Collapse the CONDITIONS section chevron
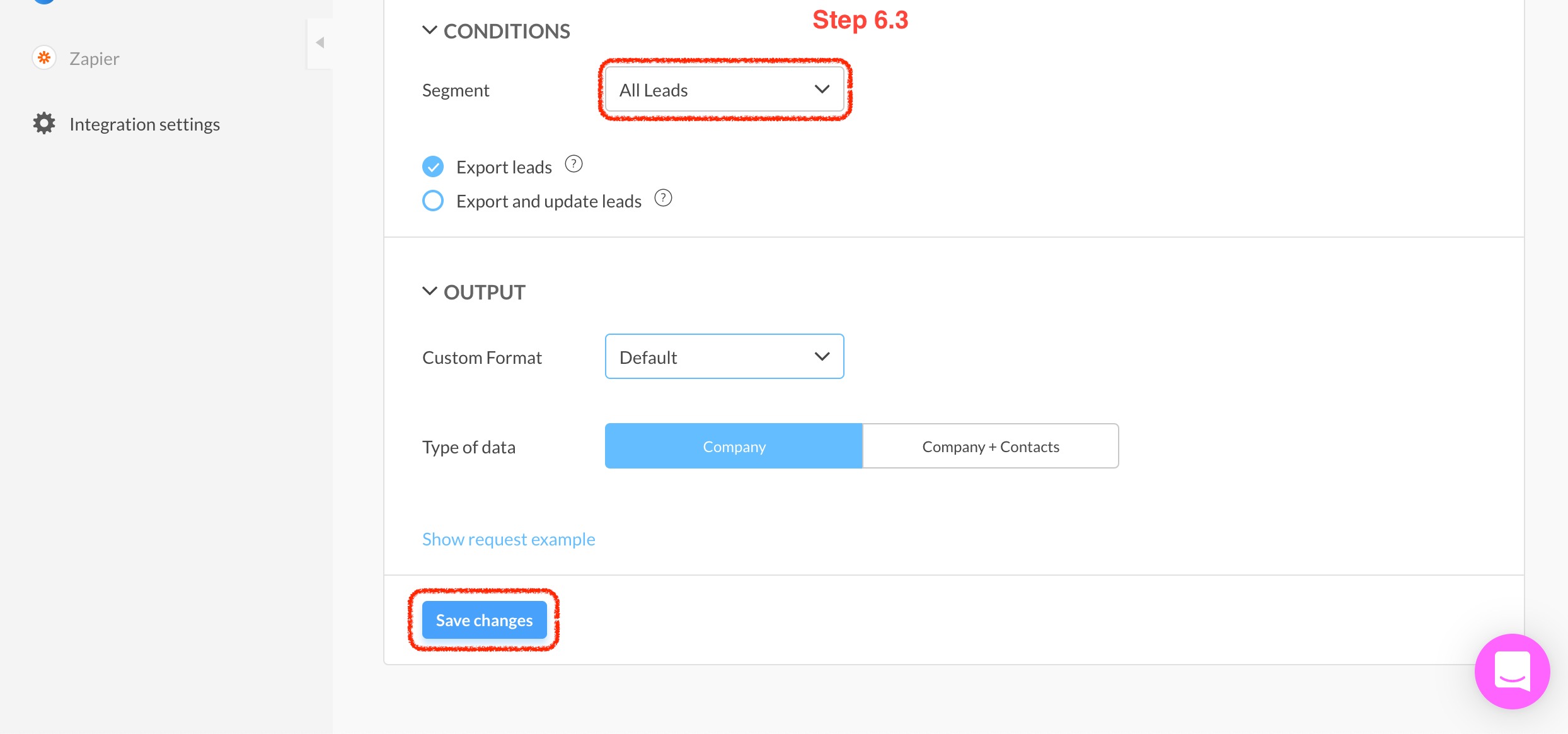 429,30
